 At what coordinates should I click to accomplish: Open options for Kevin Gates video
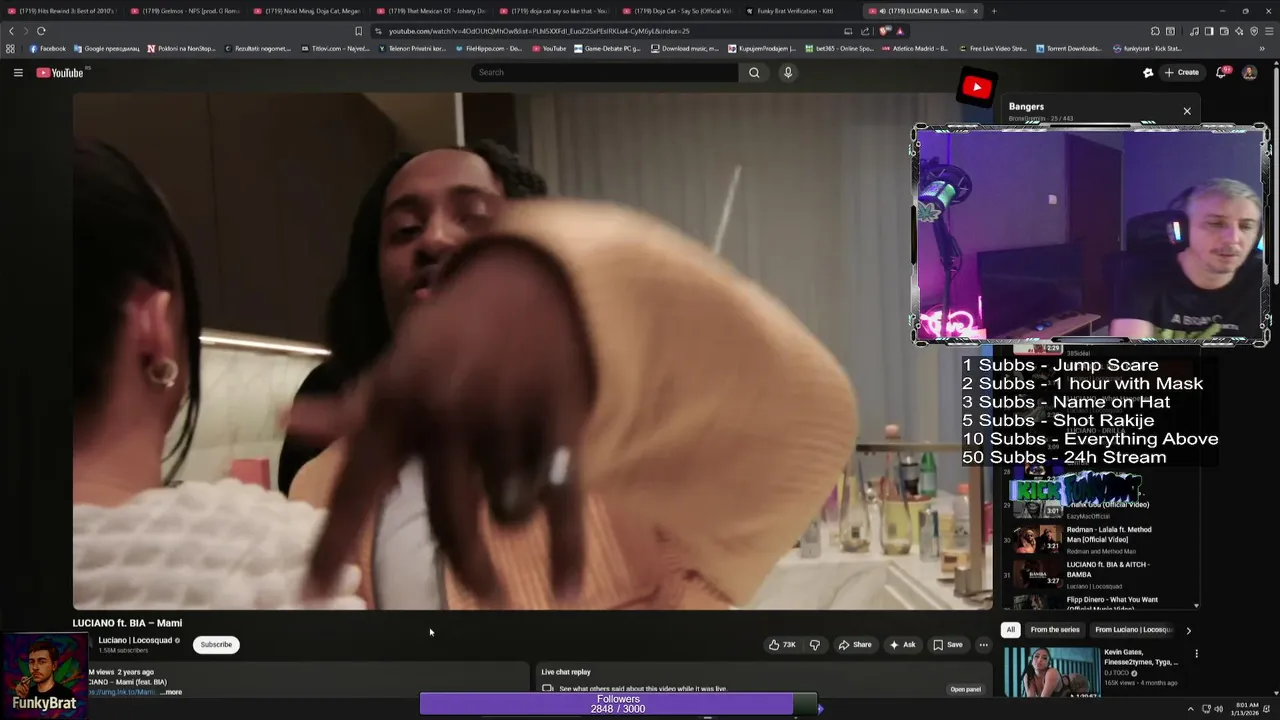1196,654
